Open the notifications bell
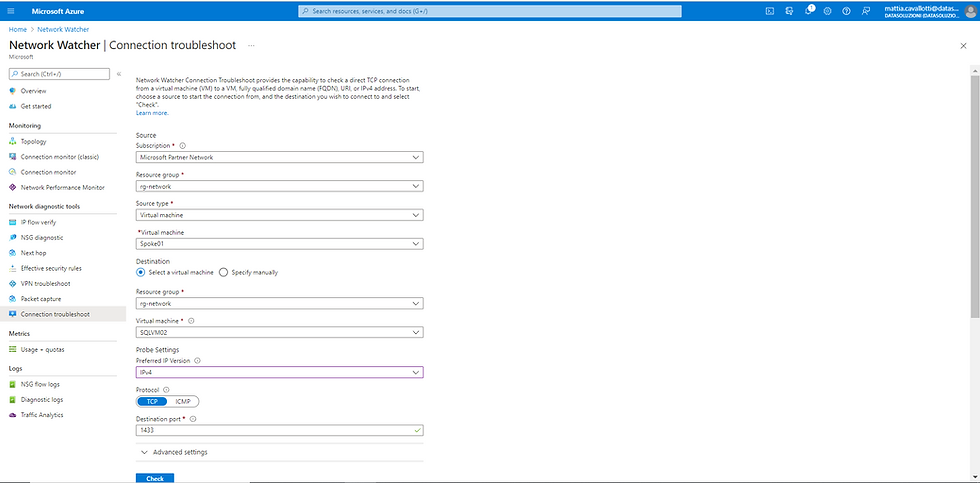The image size is (980, 483). coord(808,11)
